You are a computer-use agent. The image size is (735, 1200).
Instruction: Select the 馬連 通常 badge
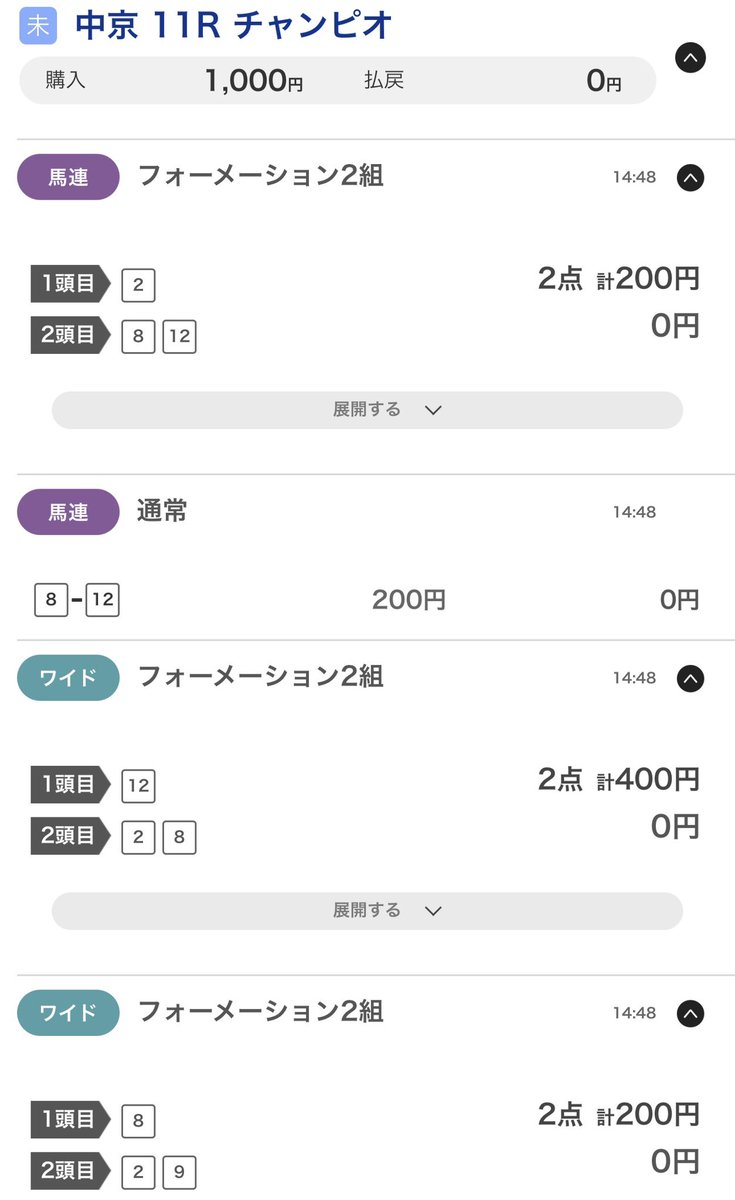[x=68, y=513]
